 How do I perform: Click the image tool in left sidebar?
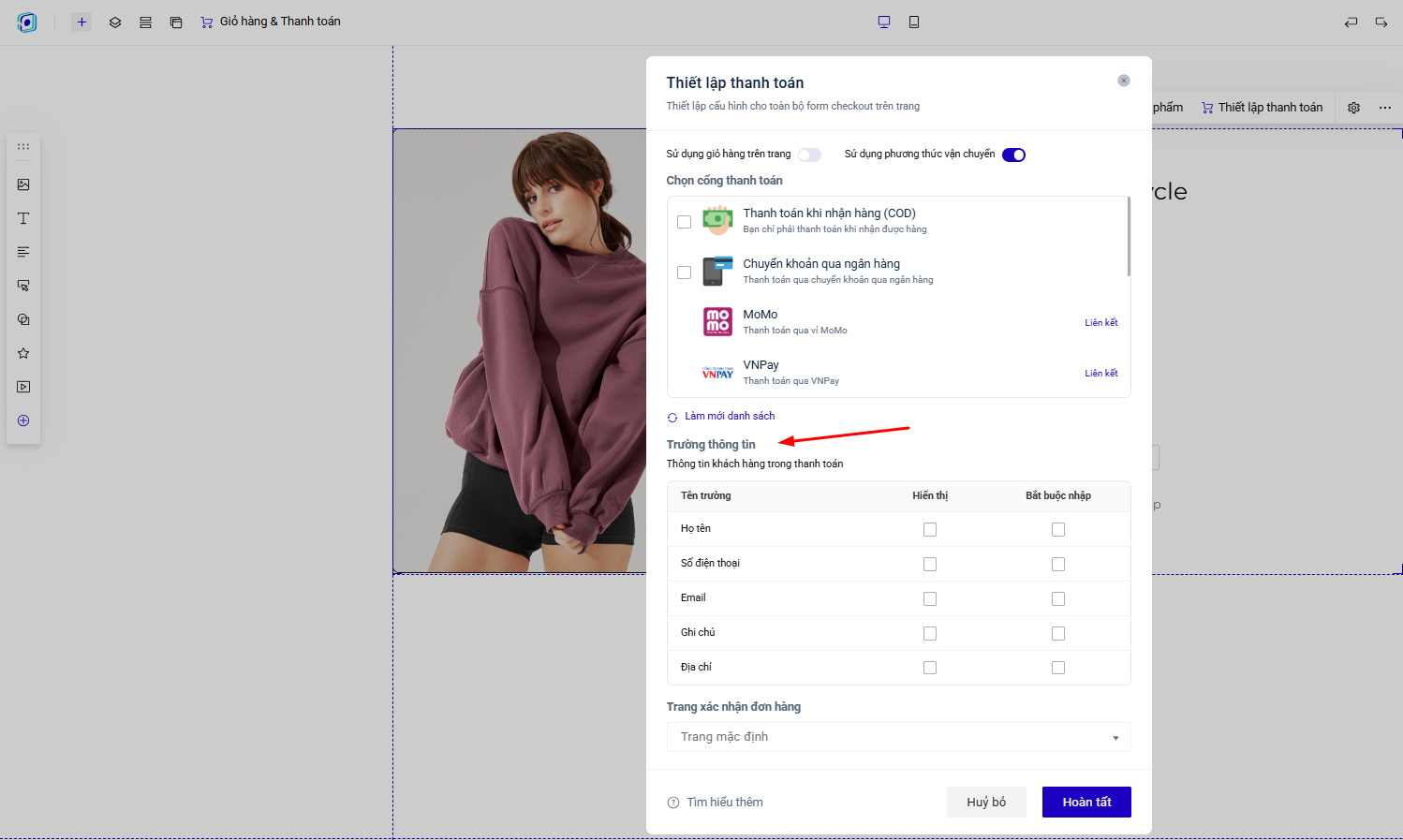23,184
